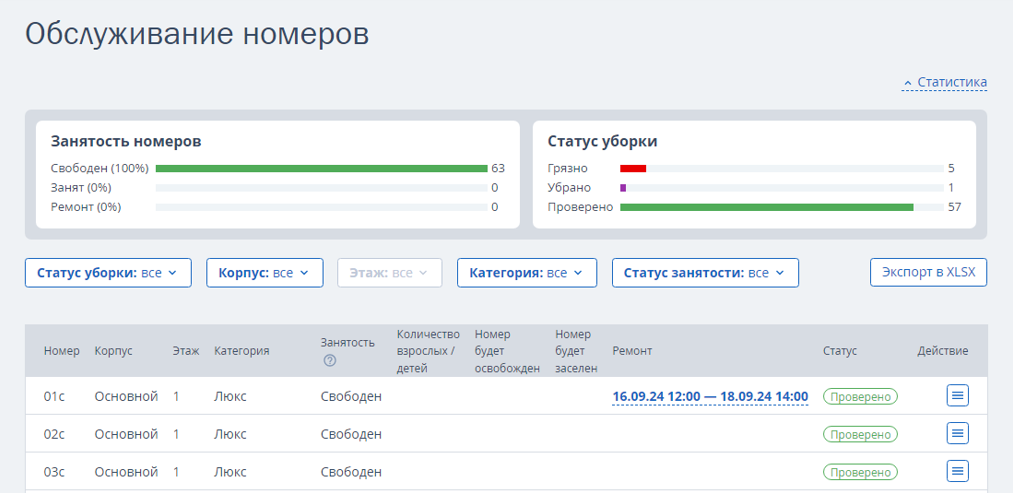Click the green Свободен occupancy bar
The height and width of the screenshot is (493, 1013).
(x=321, y=169)
